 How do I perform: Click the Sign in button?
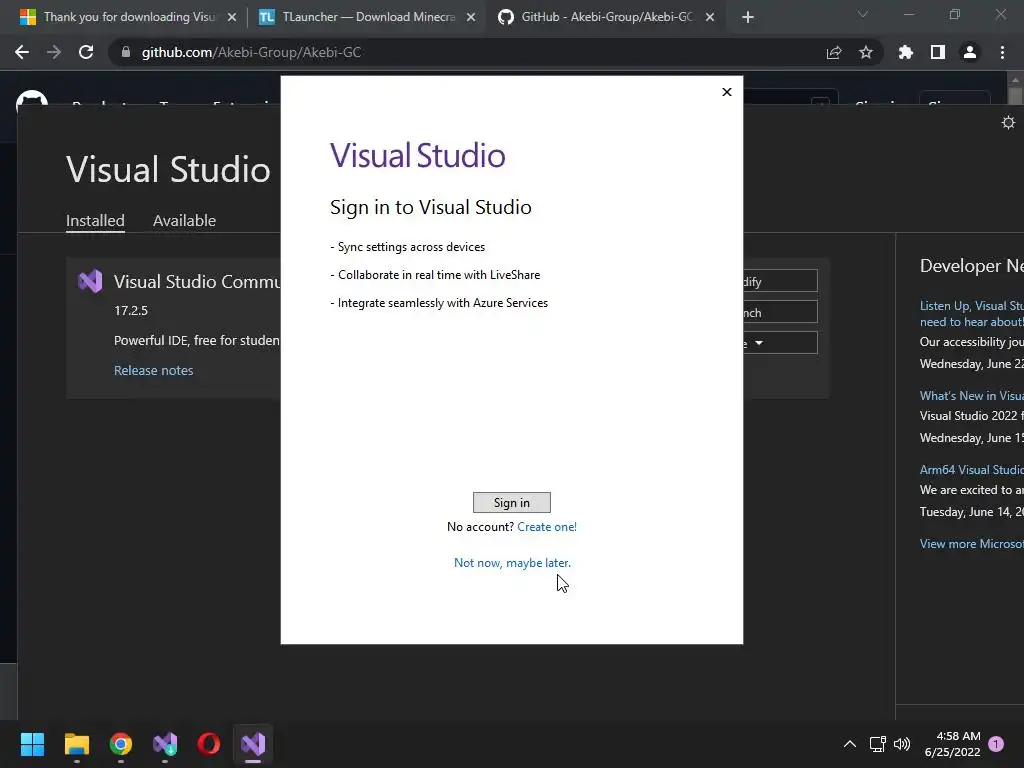[x=511, y=502]
